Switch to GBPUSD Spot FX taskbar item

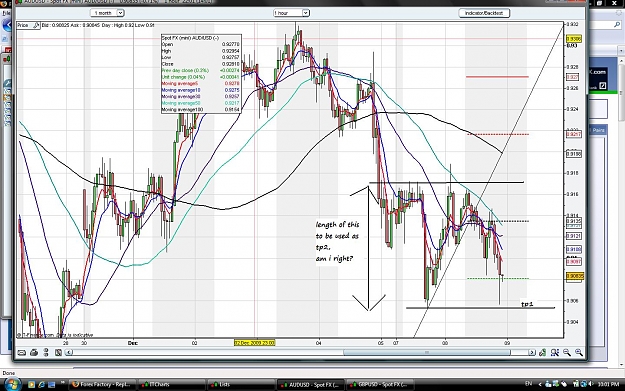coord(380,385)
